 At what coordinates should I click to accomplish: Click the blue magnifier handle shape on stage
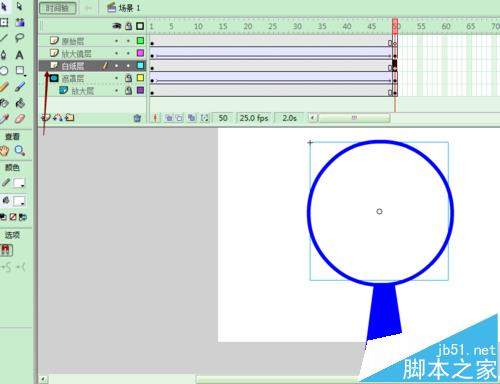[x=384, y=312]
